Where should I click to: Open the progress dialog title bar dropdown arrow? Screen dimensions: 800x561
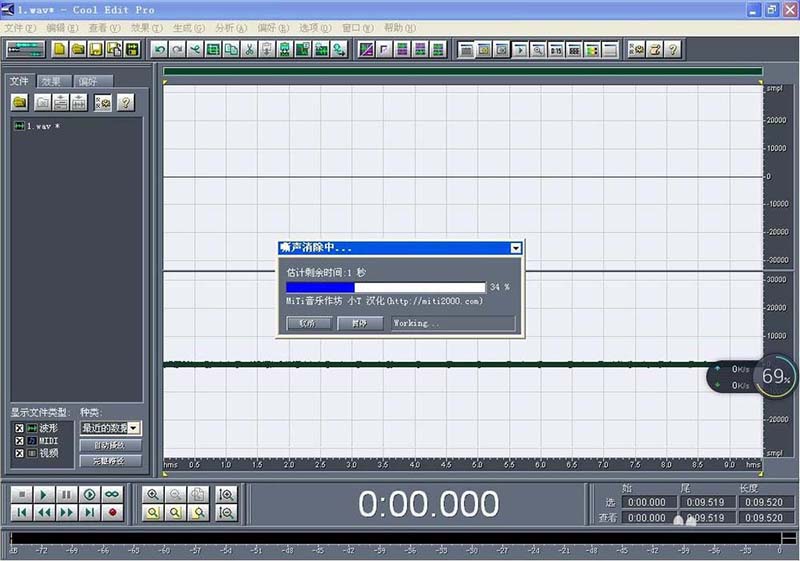tap(516, 248)
